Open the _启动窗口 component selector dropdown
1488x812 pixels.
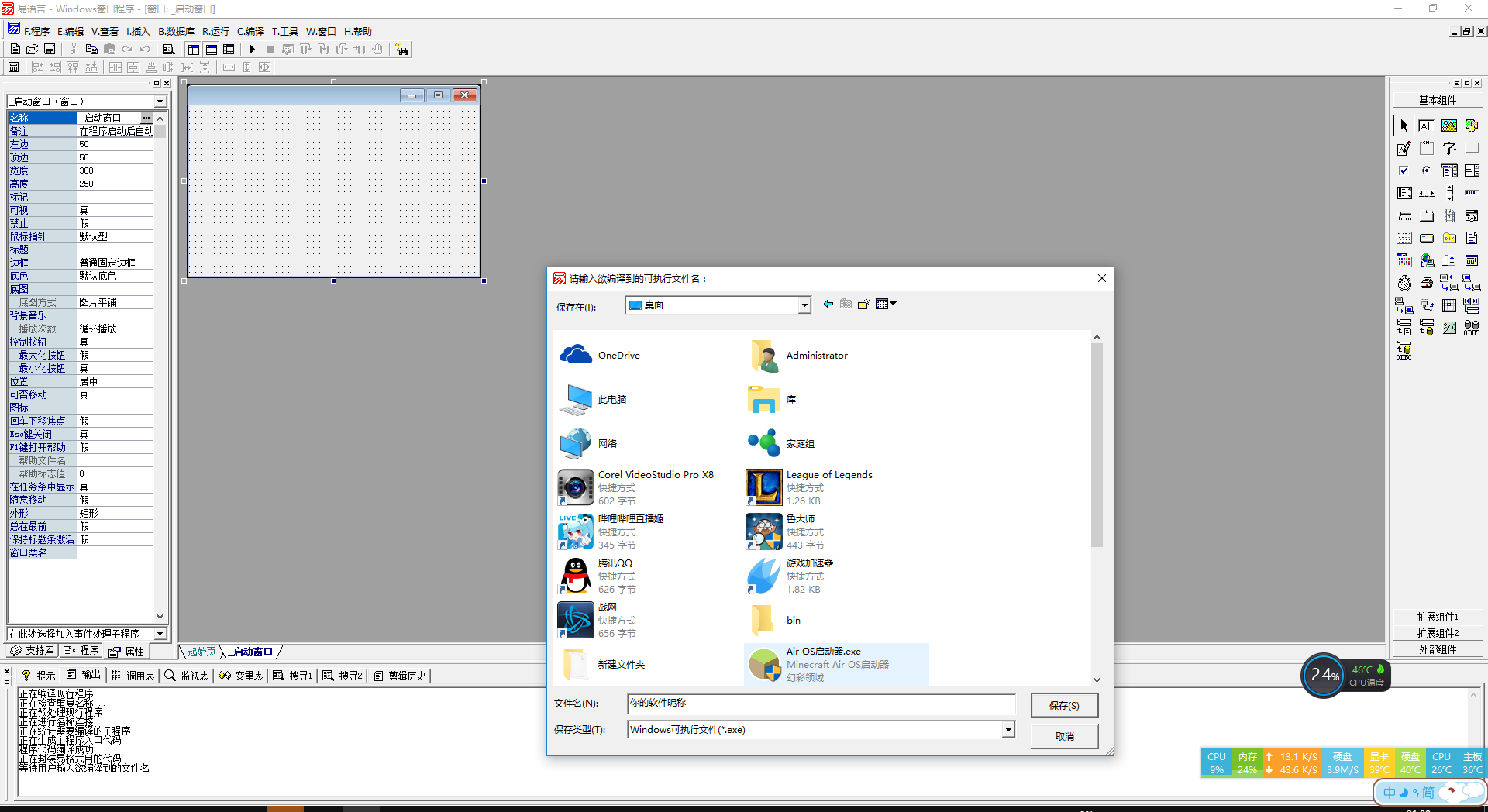point(160,101)
